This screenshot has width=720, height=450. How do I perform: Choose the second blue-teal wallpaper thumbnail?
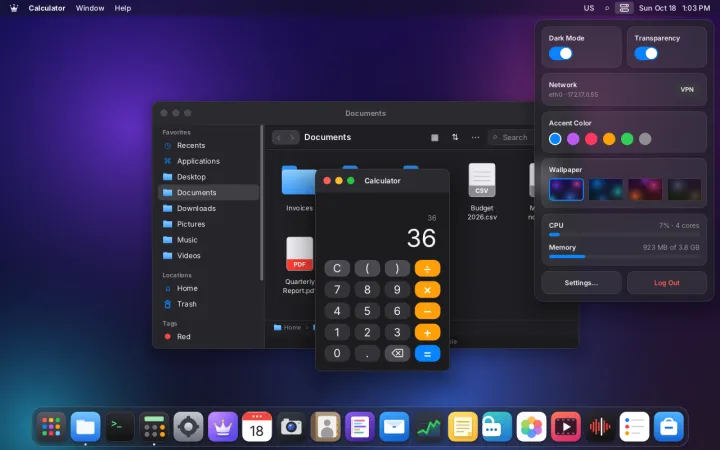click(x=606, y=189)
